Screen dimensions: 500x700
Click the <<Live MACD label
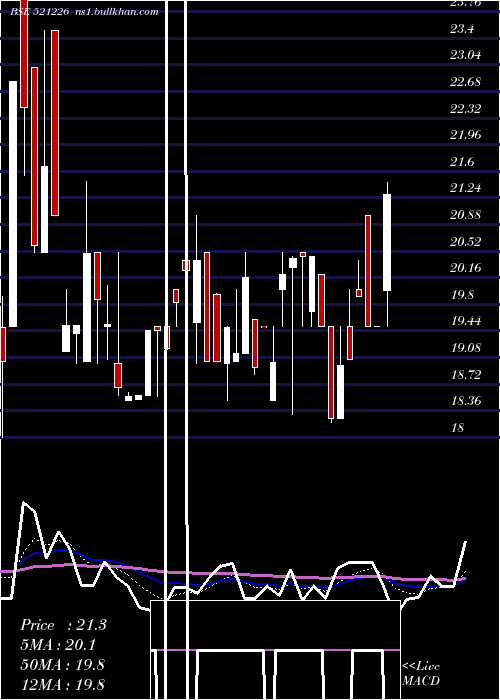pos(421,674)
